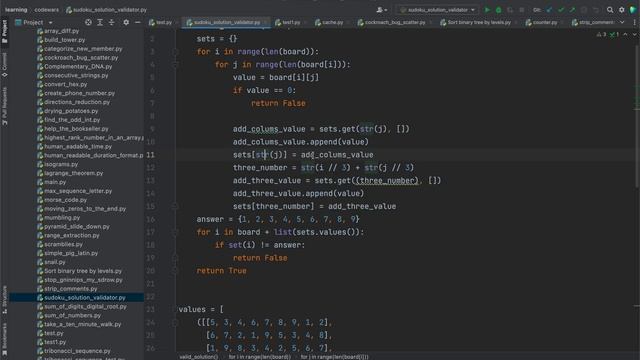640x360 pixels.
Task: Start the debugger with the bug icon
Action: [x=498, y=10]
